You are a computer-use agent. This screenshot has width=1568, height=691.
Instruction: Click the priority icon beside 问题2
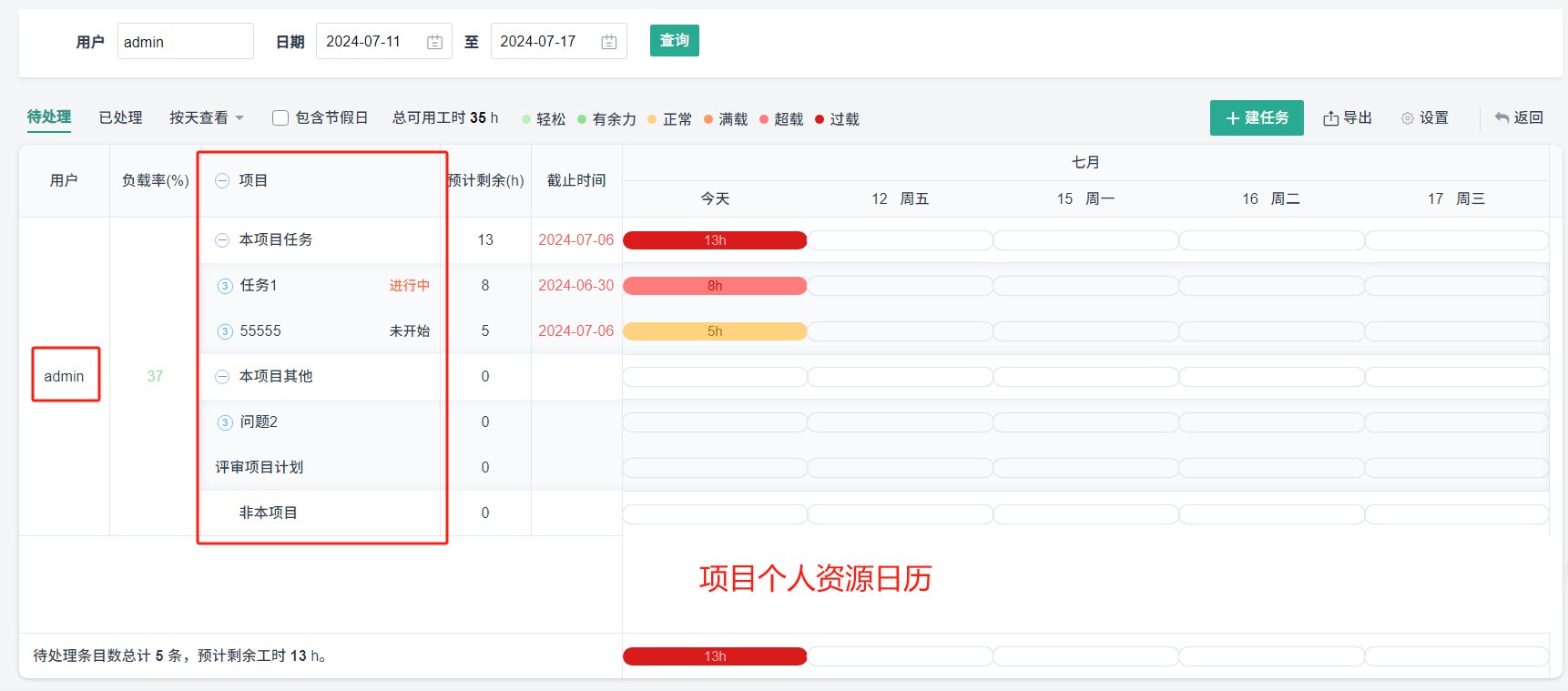pyautogui.click(x=225, y=422)
